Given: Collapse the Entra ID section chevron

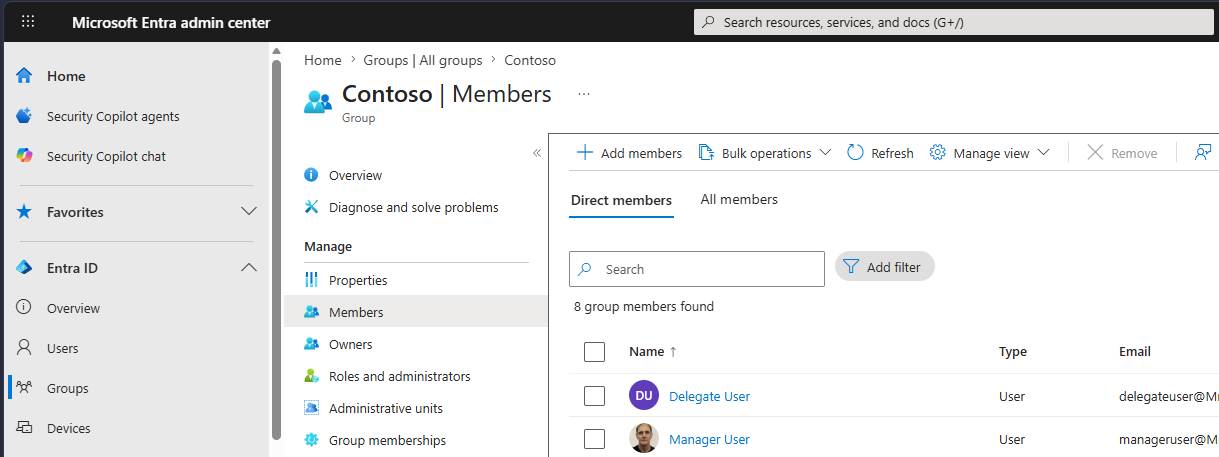Looking at the screenshot, I should click(250, 268).
